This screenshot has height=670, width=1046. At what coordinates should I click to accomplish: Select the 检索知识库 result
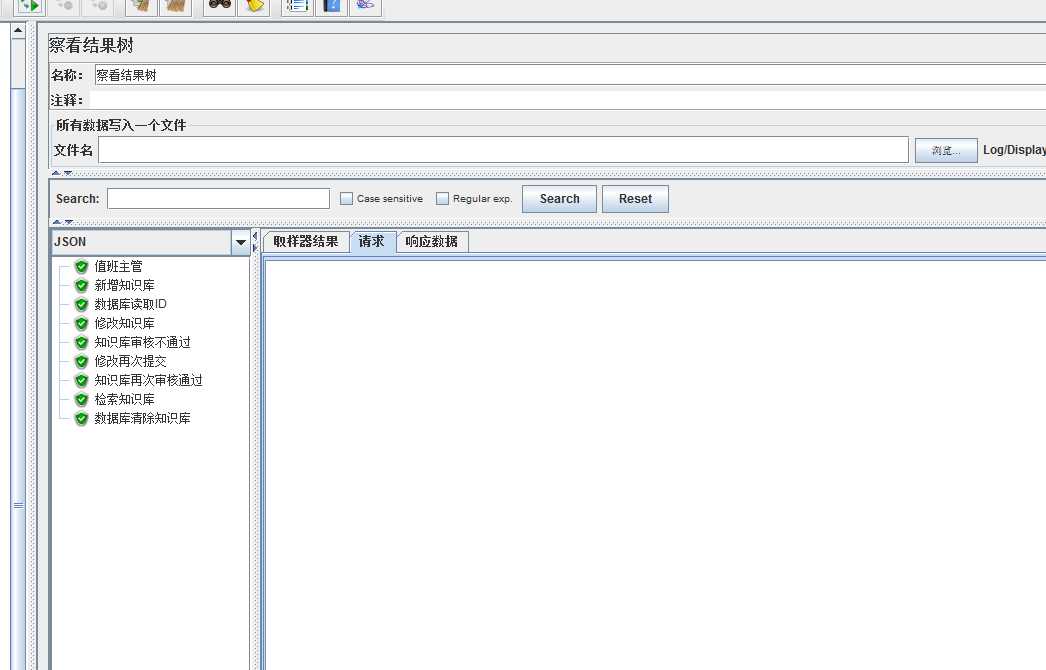(124, 399)
